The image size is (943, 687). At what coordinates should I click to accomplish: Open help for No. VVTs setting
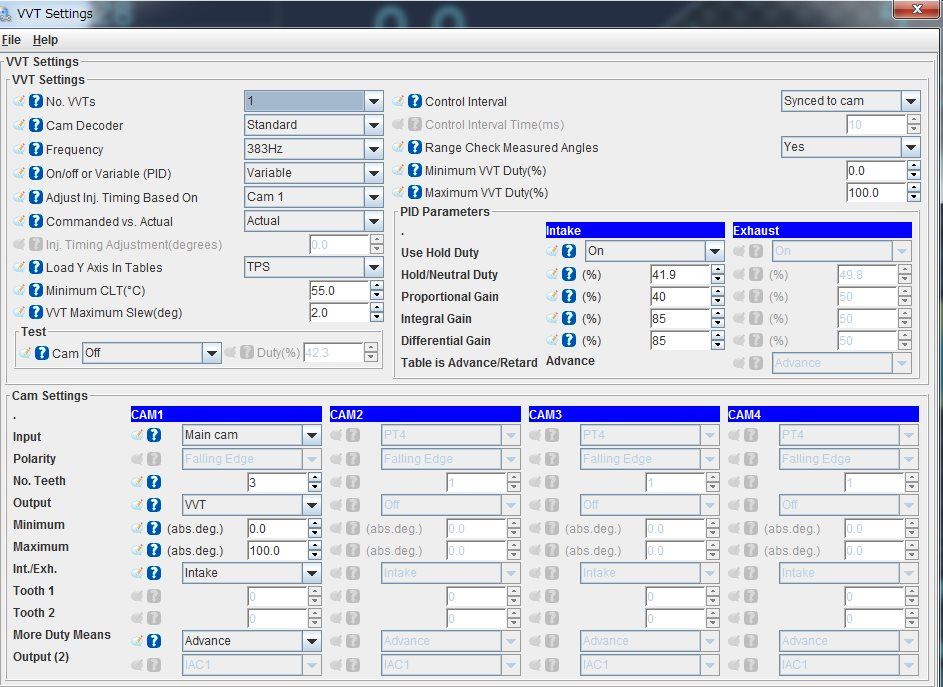36,101
